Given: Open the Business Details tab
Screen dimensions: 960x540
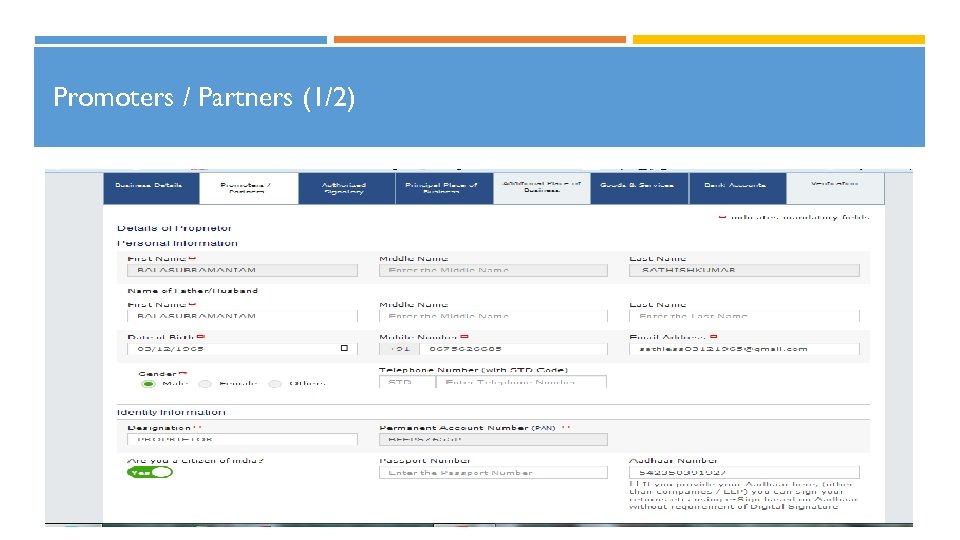Looking at the screenshot, I should point(151,188).
